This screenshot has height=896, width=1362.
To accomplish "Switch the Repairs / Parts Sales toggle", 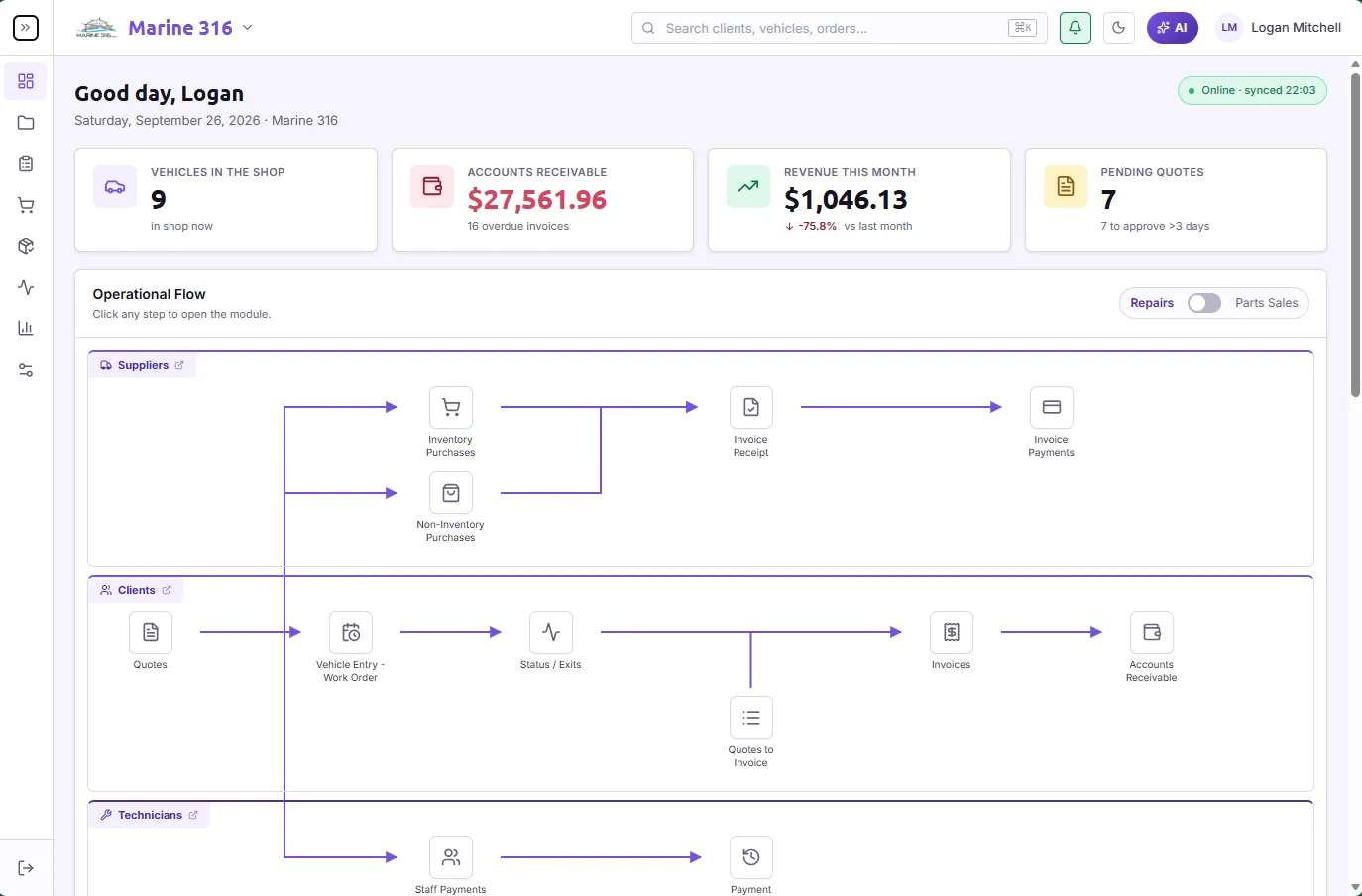I will tap(1204, 303).
